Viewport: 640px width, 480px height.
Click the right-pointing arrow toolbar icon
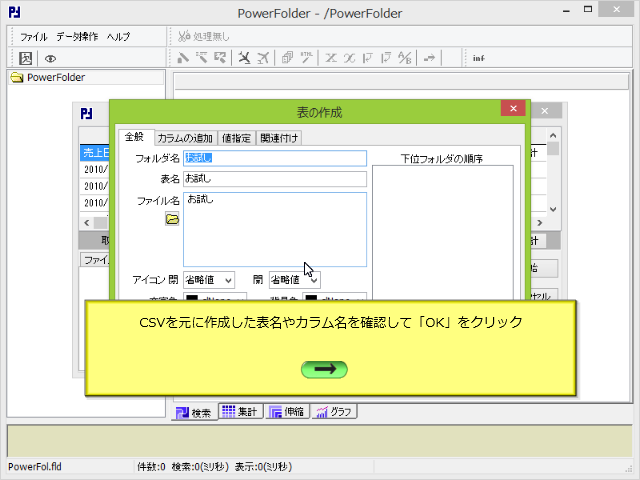click(429, 58)
